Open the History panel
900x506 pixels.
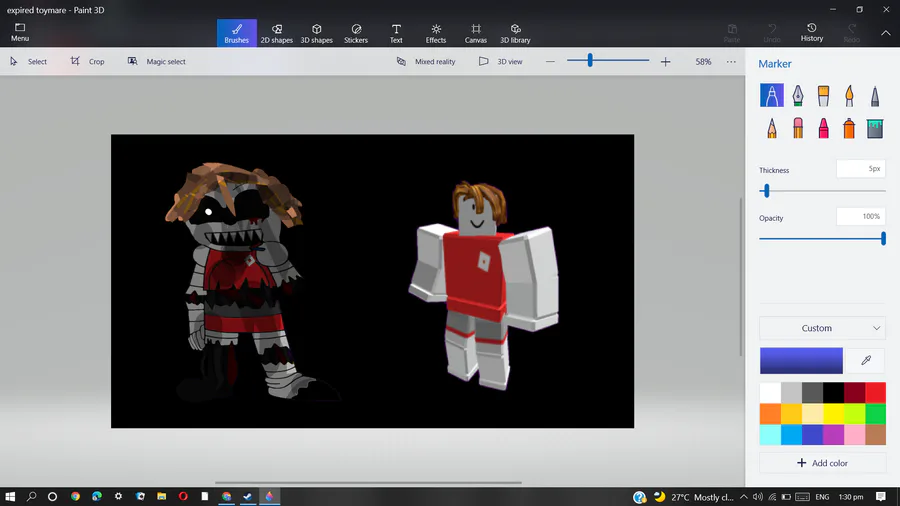click(812, 33)
